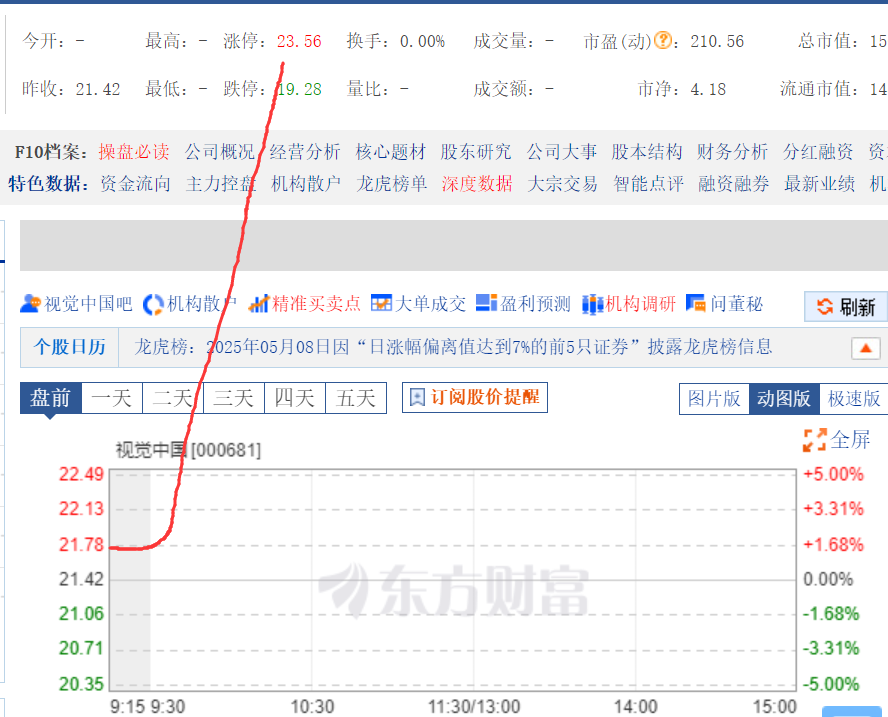The width and height of the screenshot is (888, 717).
Task: Select the 动图版 chart mode
Action: point(784,399)
